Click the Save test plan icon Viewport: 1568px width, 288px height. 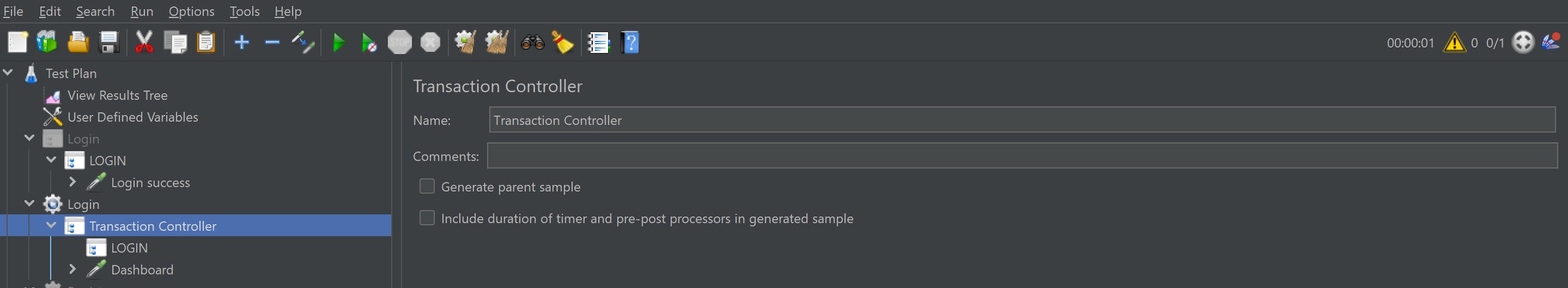point(109,43)
